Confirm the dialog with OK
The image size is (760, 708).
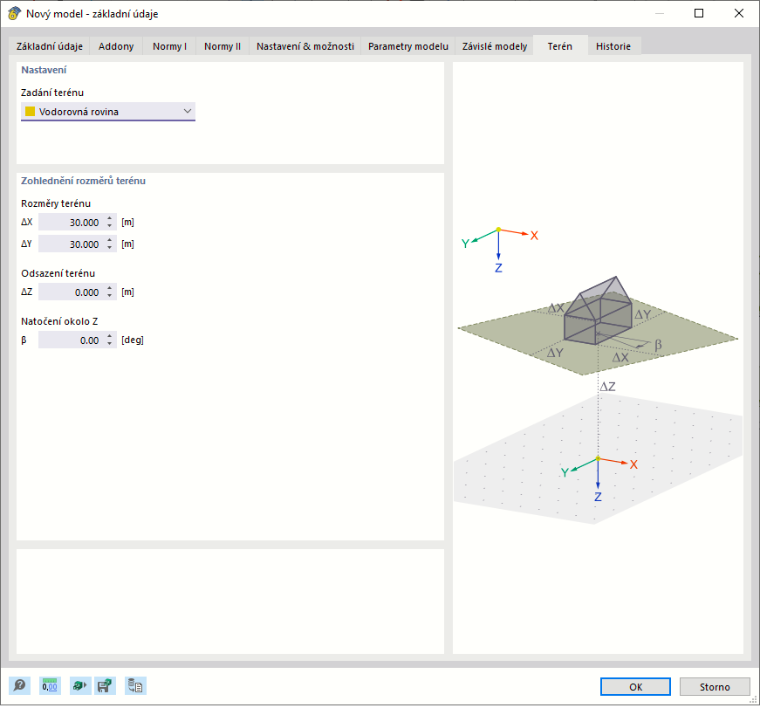click(x=635, y=687)
